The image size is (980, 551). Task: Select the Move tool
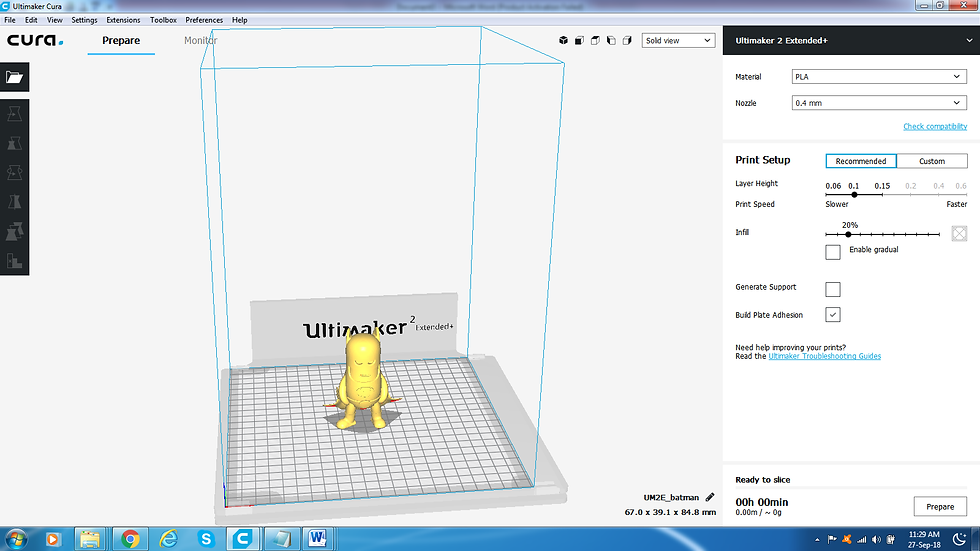click(x=14, y=114)
